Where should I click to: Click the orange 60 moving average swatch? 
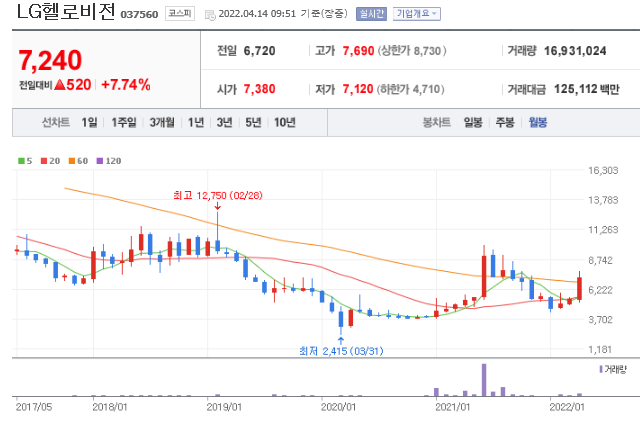click(x=72, y=161)
